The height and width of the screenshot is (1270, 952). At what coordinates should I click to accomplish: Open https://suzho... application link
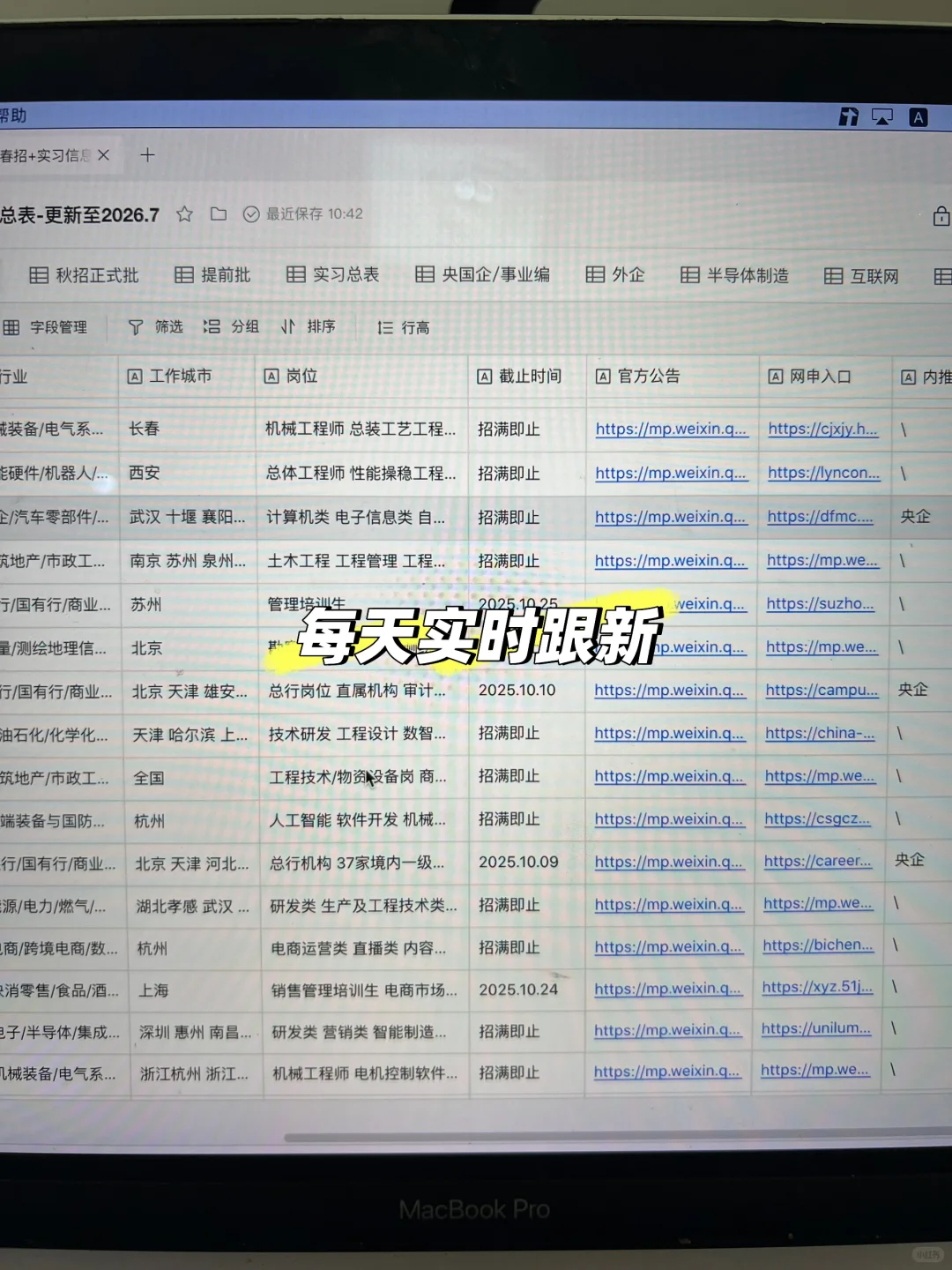point(820,603)
